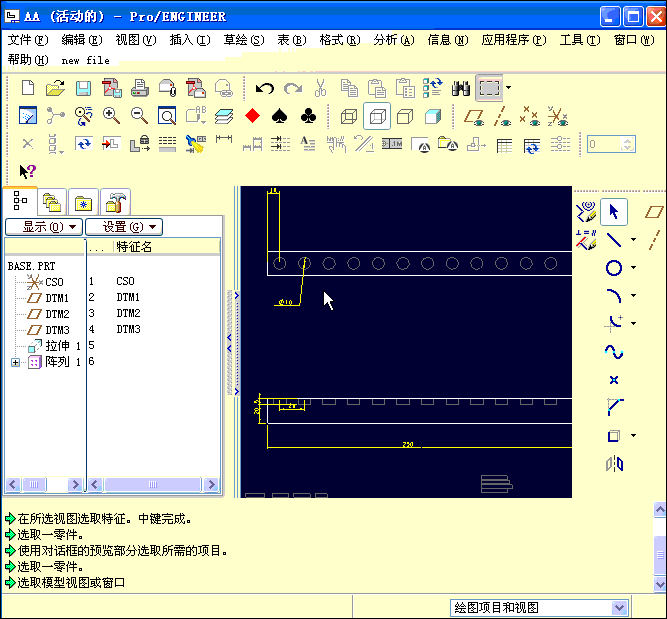Image resolution: width=667 pixels, height=619 pixels.
Task: Click the Zoom out magnifier
Action: point(139,116)
